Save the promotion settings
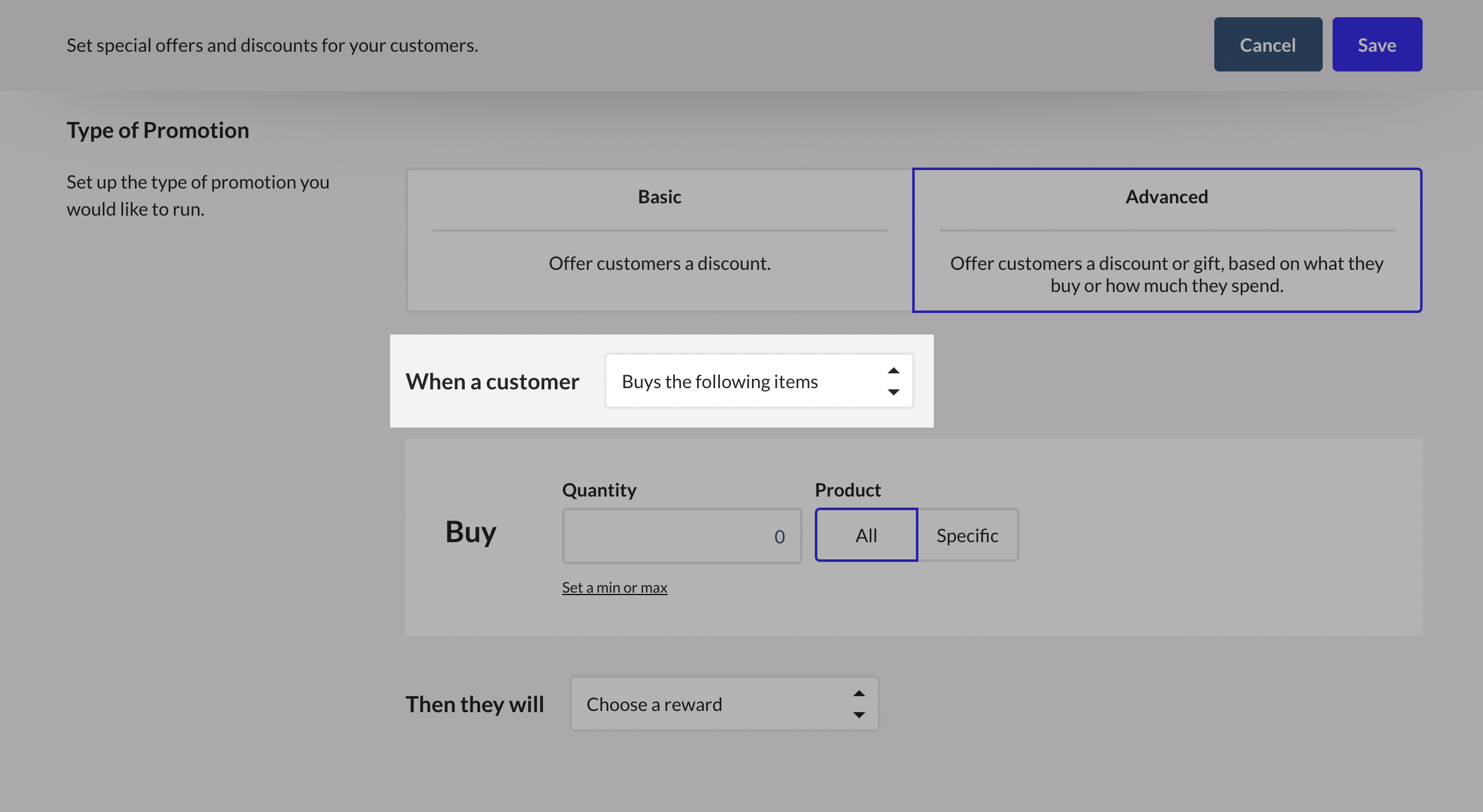 (x=1377, y=44)
